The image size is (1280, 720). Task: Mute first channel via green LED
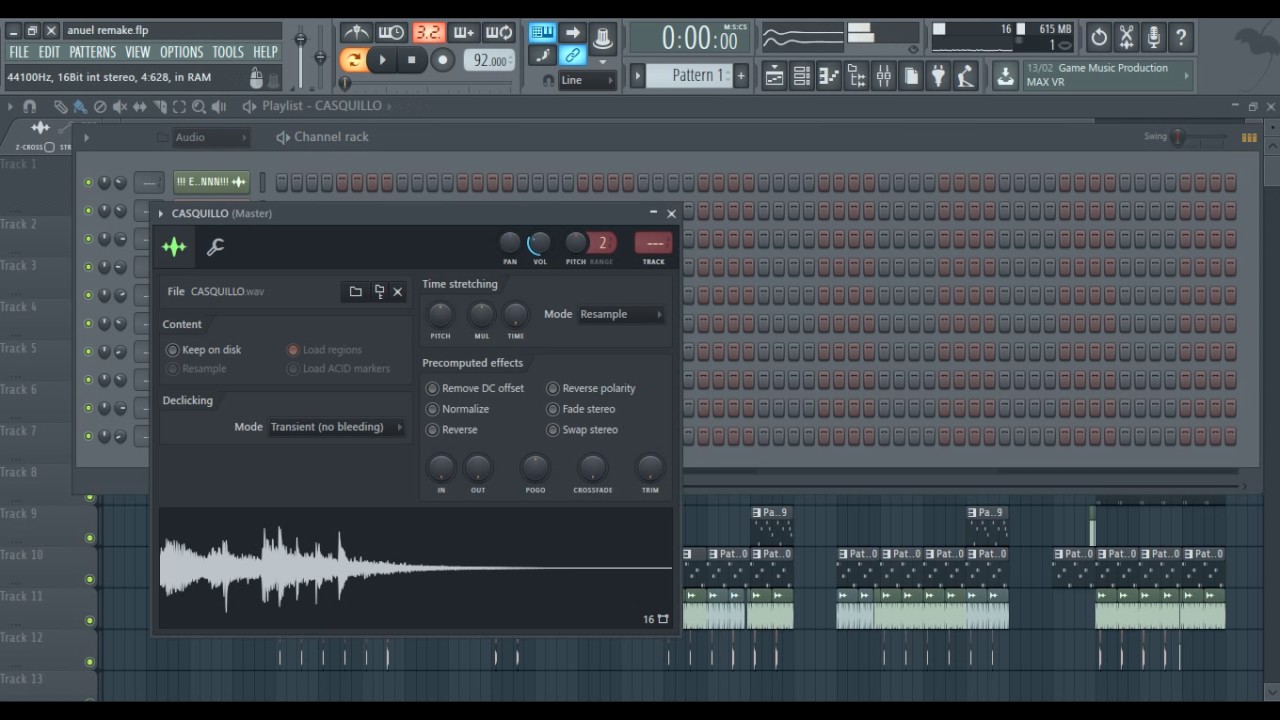coord(89,183)
